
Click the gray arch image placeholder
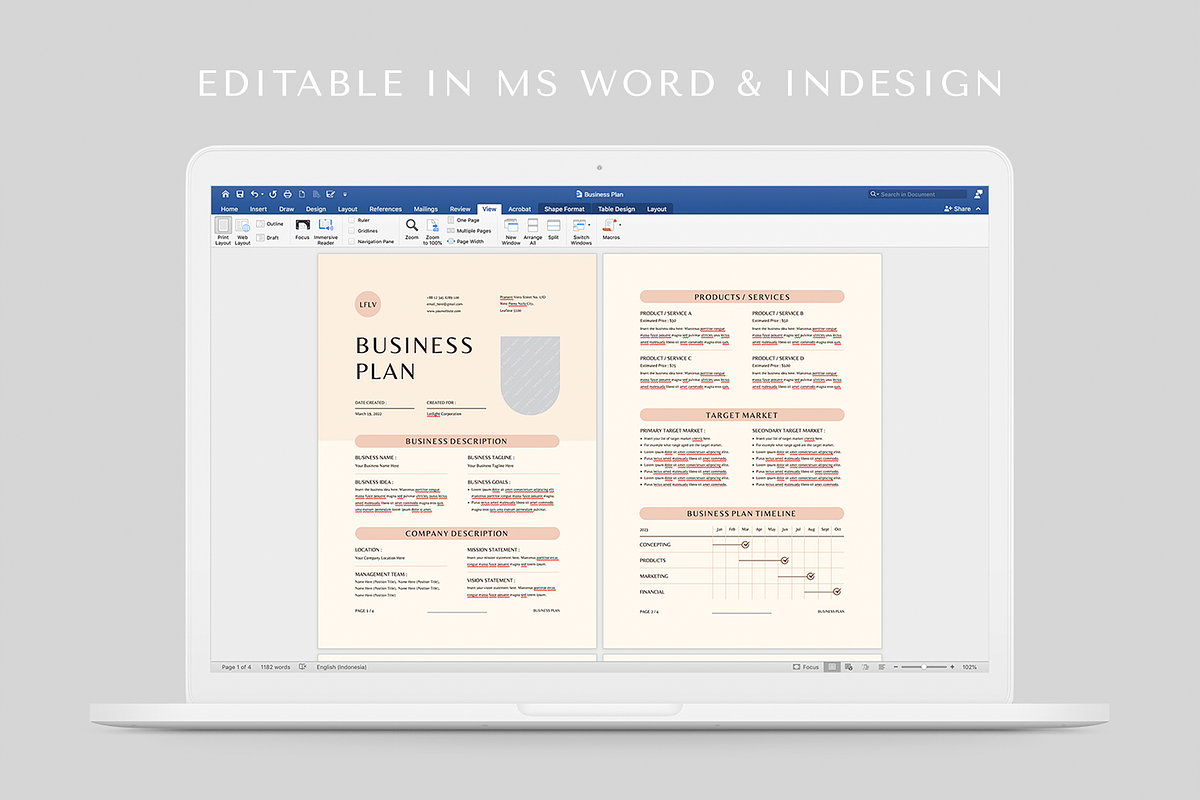[529, 374]
